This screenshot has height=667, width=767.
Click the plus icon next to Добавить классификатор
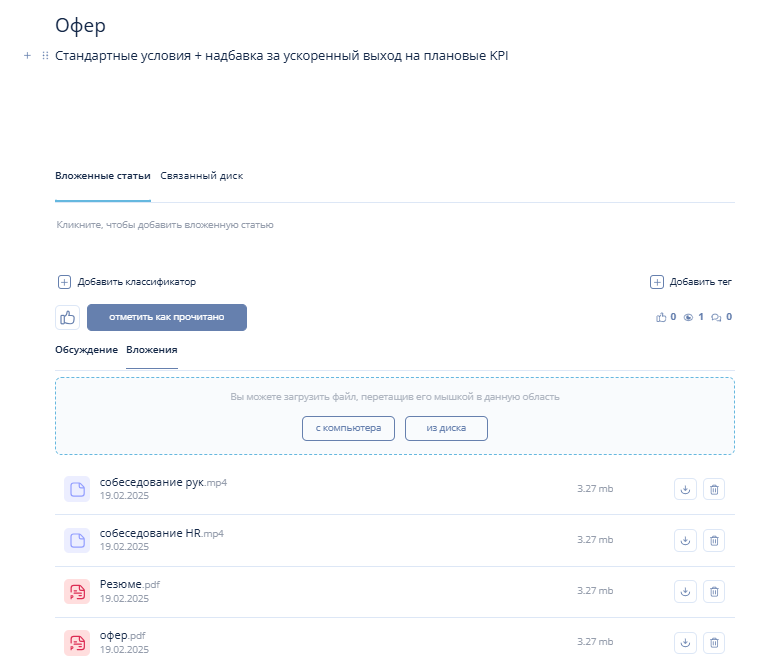(x=65, y=282)
